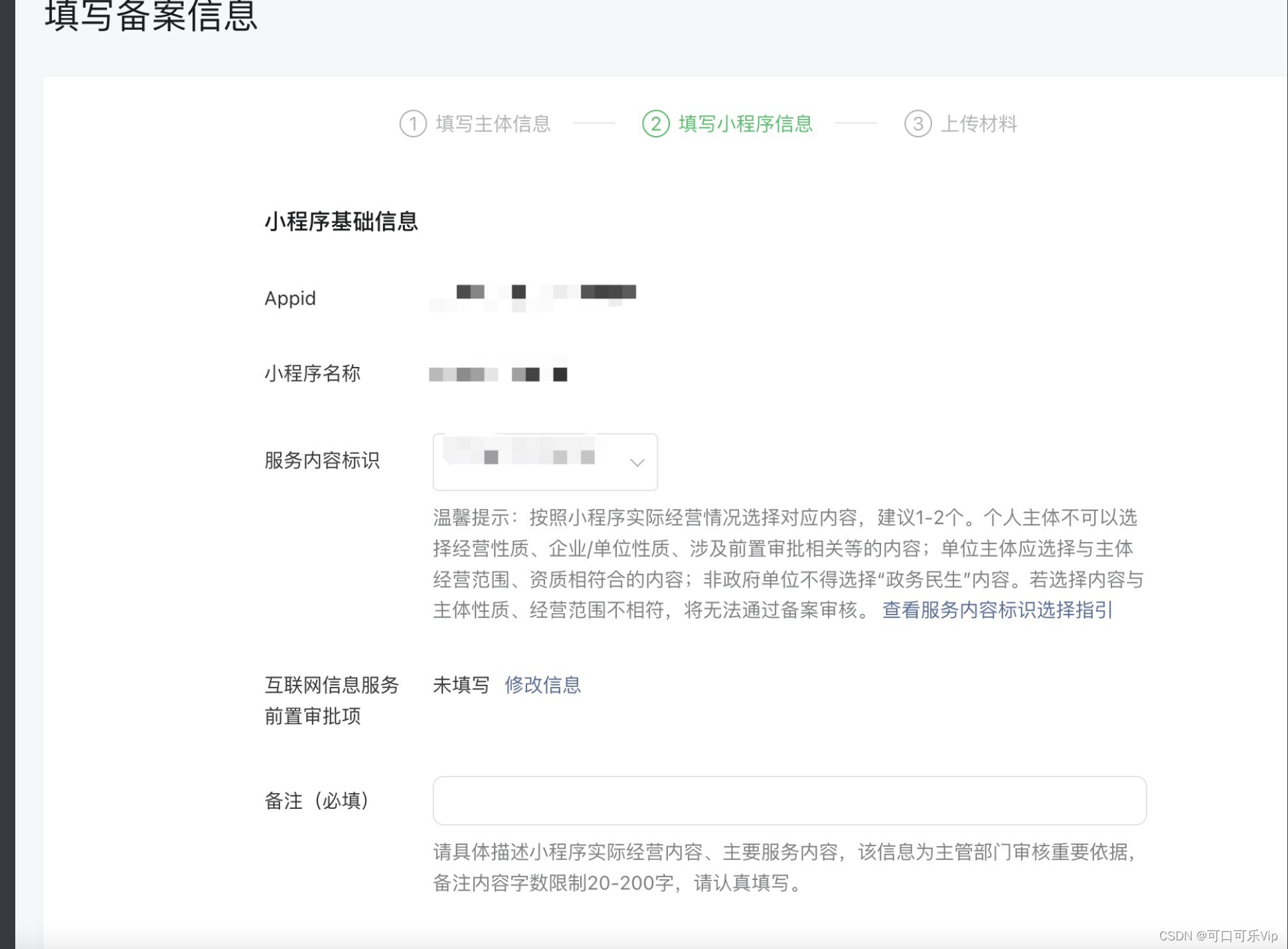Select the 填写小程序信息 step label
This screenshot has width=1288, height=949.
pyautogui.click(x=745, y=124)
